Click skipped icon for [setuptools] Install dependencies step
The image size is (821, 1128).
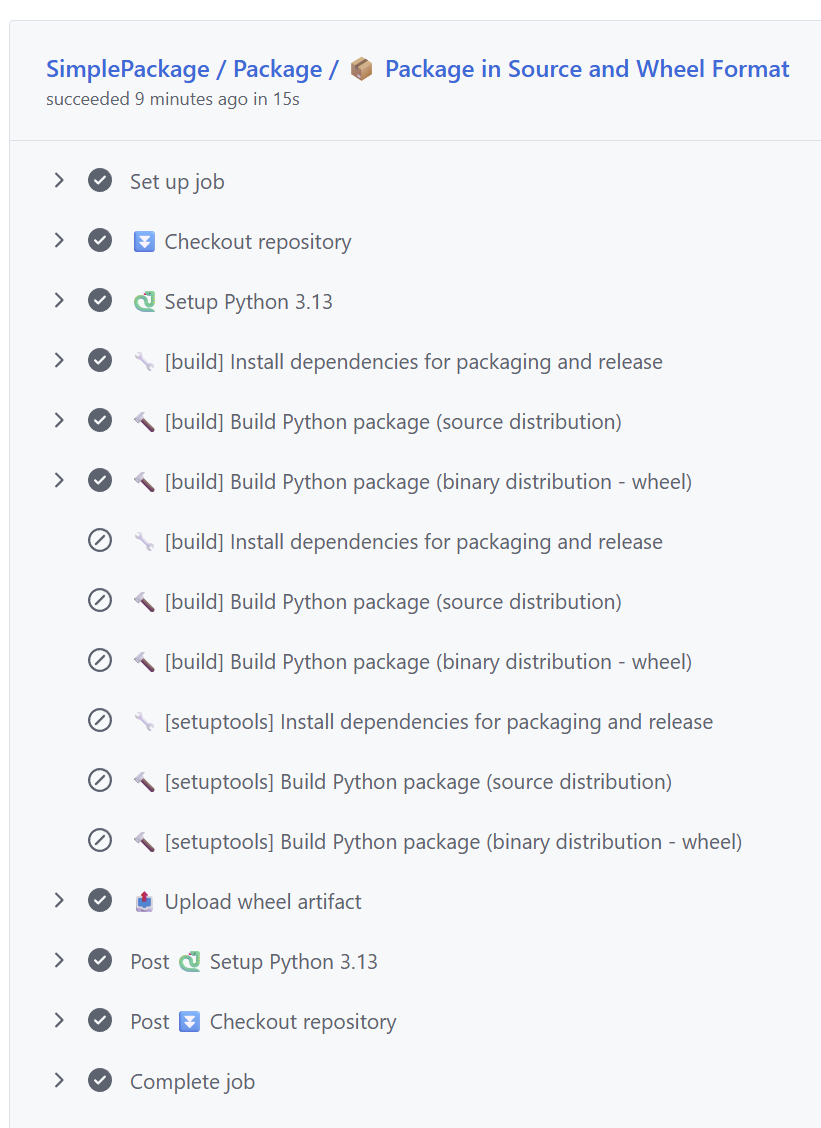tap(100, 721)
